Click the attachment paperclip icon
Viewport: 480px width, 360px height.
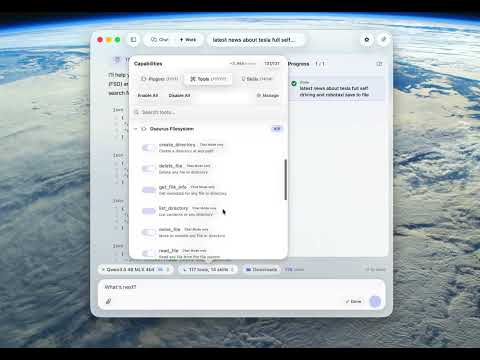108,301
